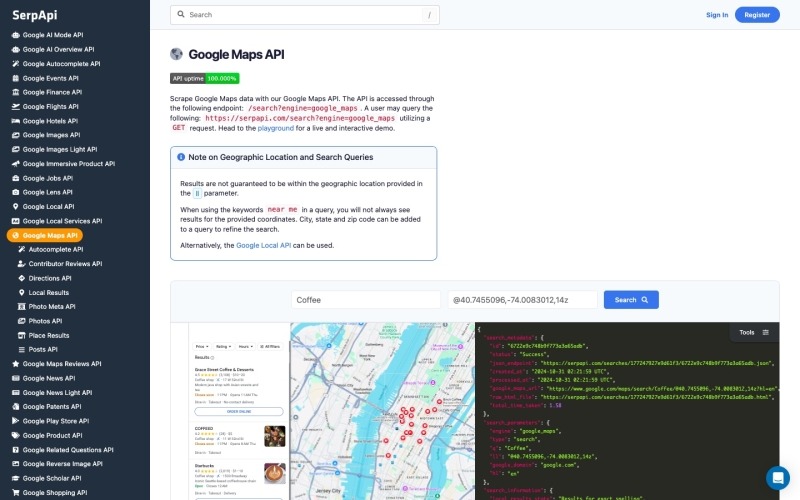Click the Google Flights API airplane icon

15,106
